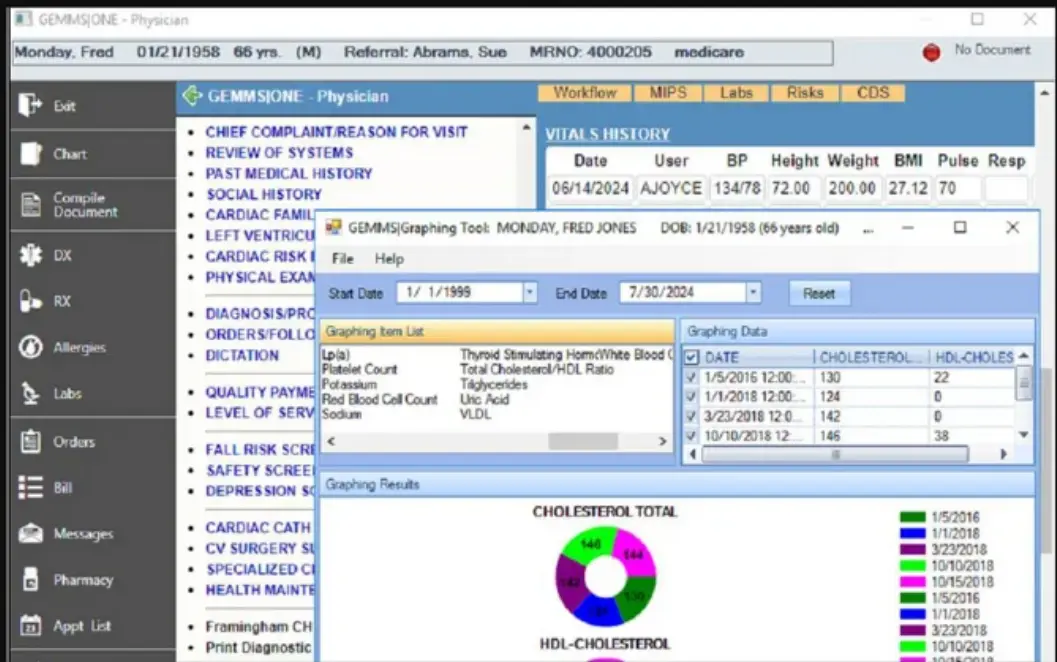
Task: Switch to the Labs tab at top
Action: point(735,92)
